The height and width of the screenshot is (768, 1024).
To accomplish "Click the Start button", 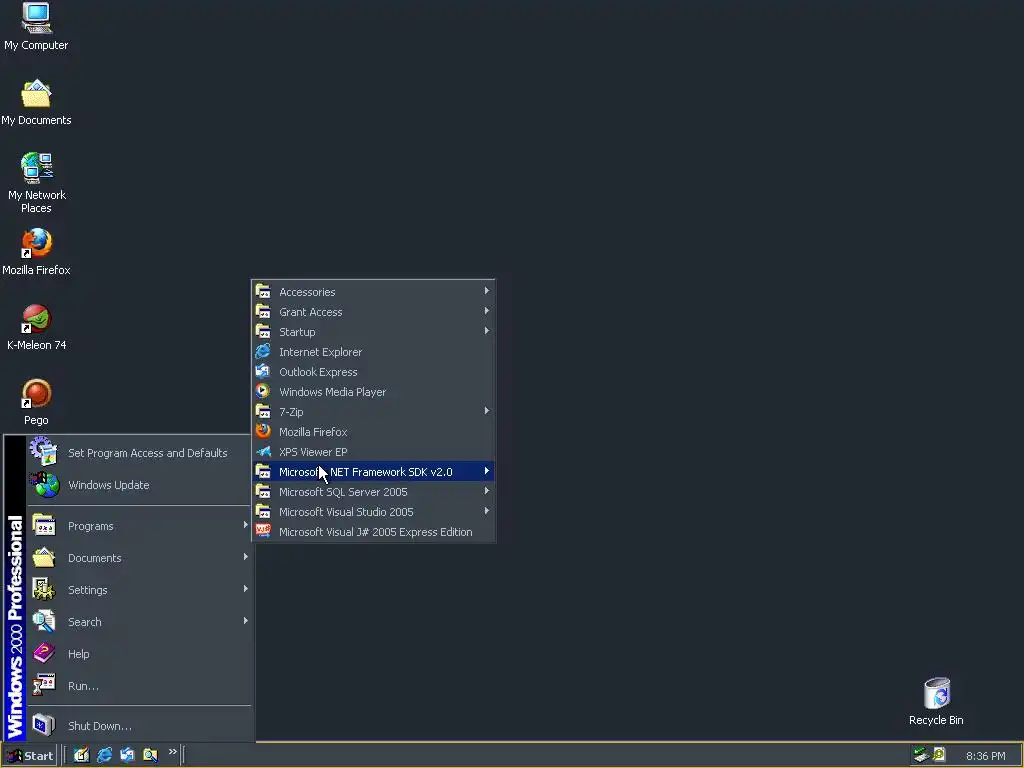I will coord(29,756).
